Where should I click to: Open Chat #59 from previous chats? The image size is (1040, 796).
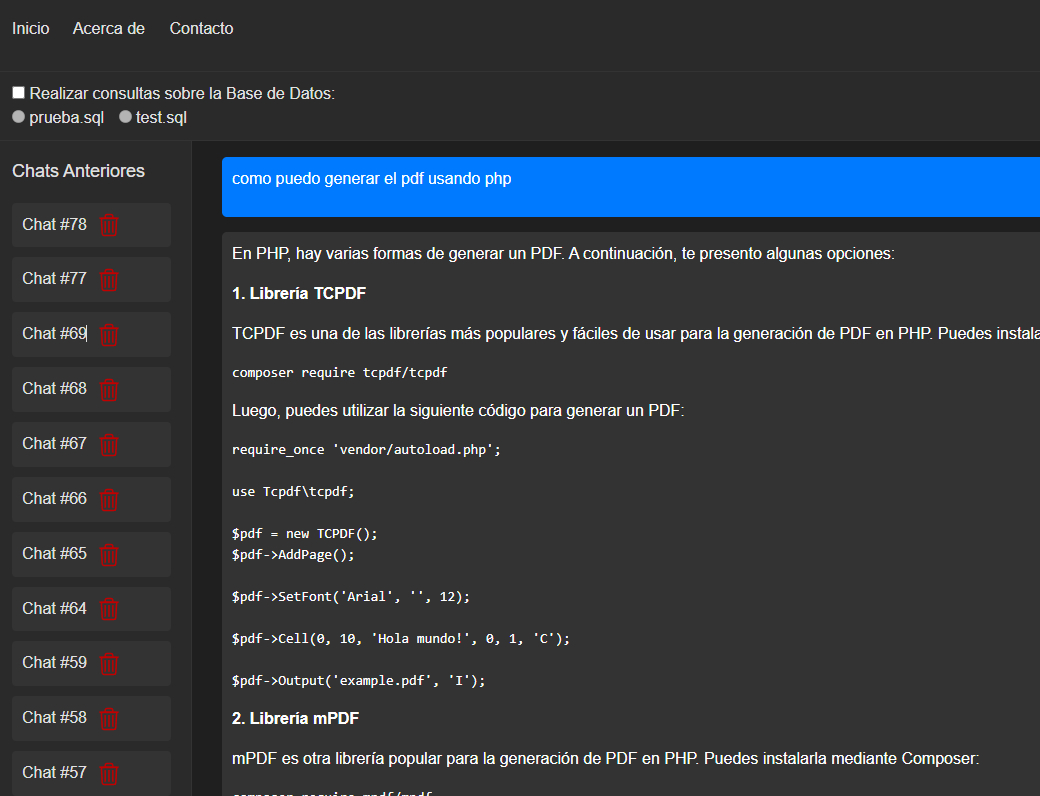[54, 663]
